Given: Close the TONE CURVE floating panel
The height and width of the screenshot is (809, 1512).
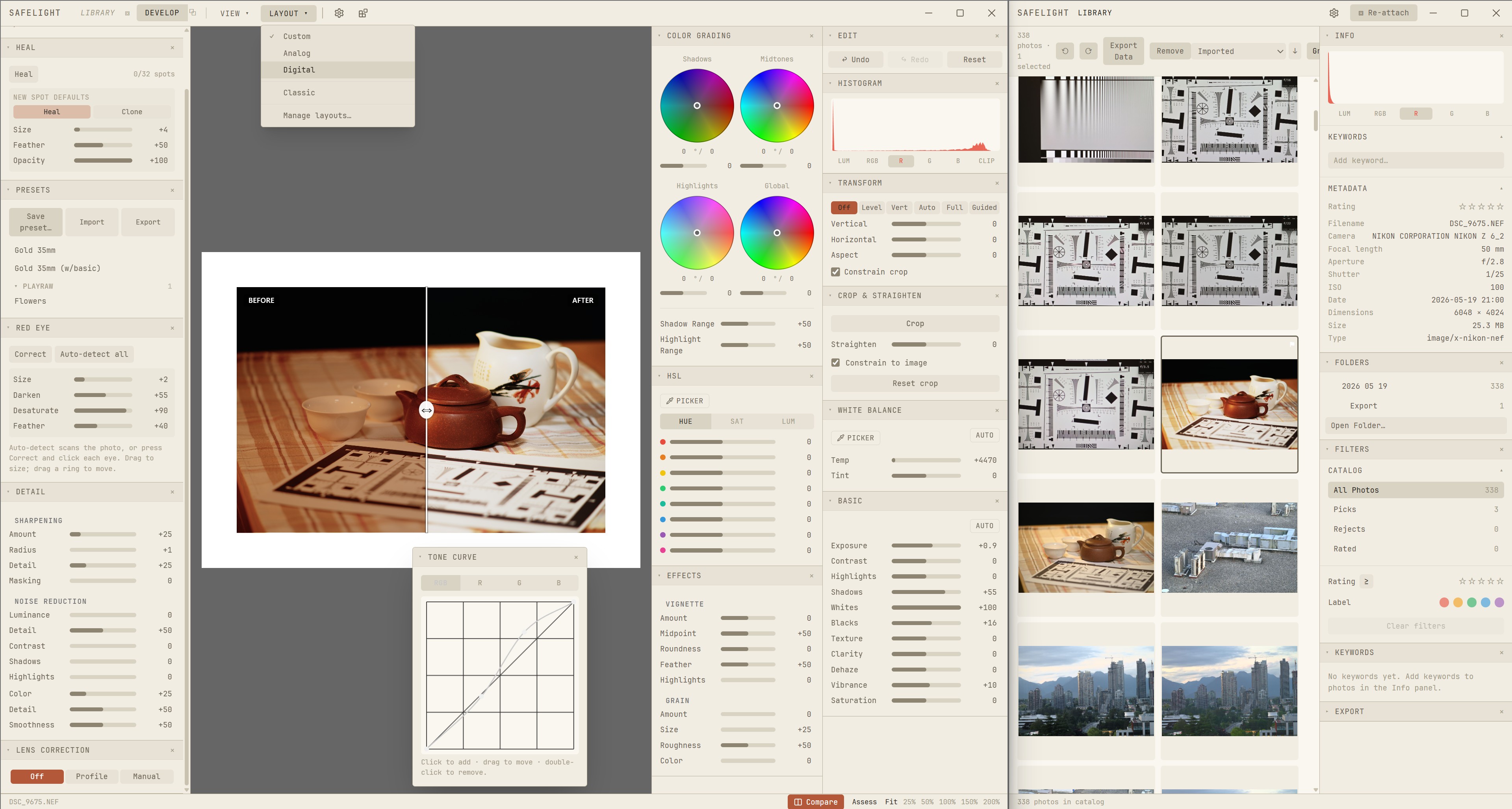Looking at the screenshot, I should (576, 557).
